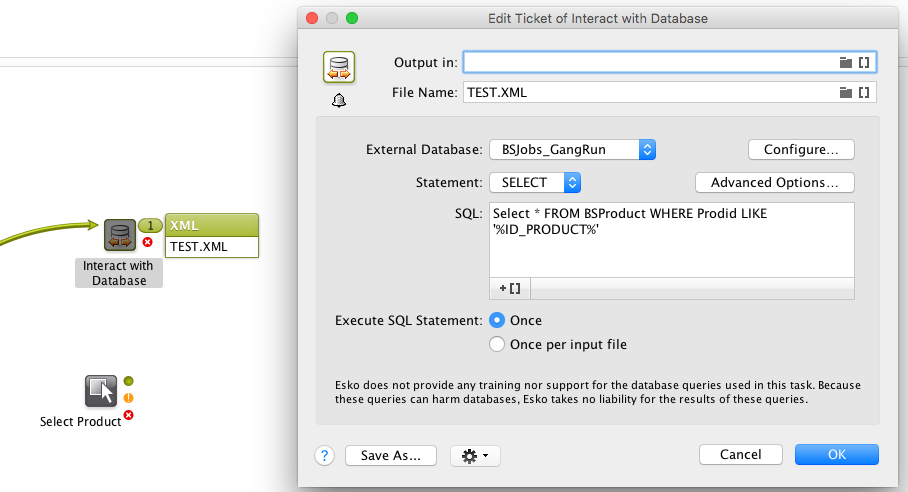Click the red error badge on Interact with Database node
The height and width of the screenshot is (492, 908).
148,242
